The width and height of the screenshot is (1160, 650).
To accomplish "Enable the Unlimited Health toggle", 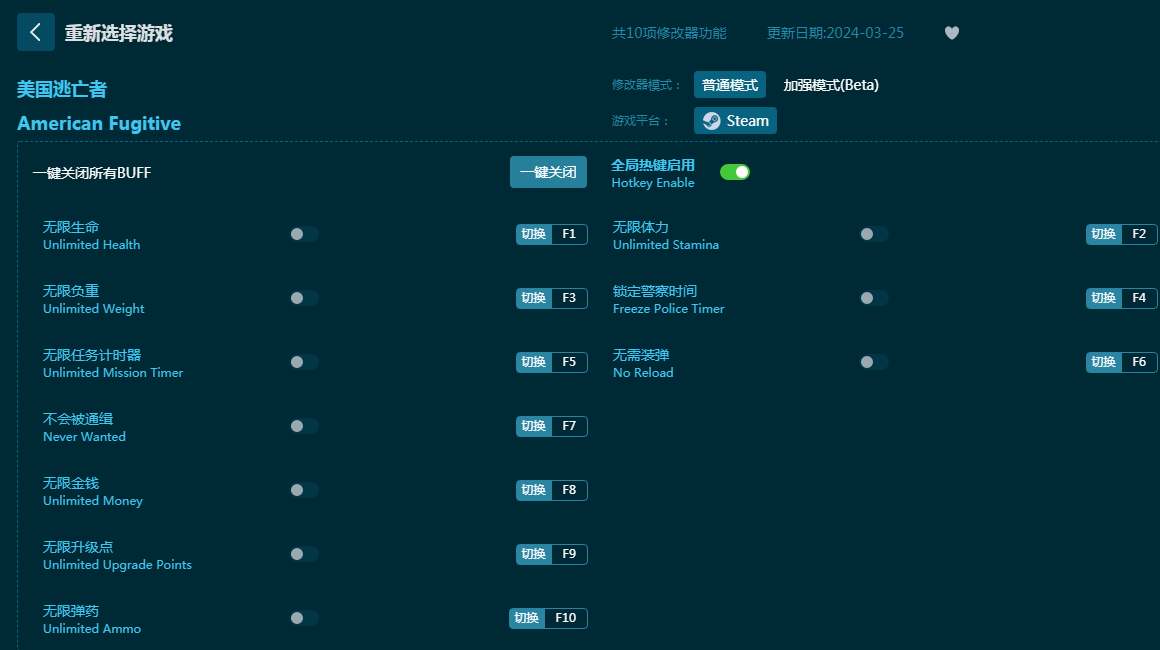I will click(x=303, y=234).
